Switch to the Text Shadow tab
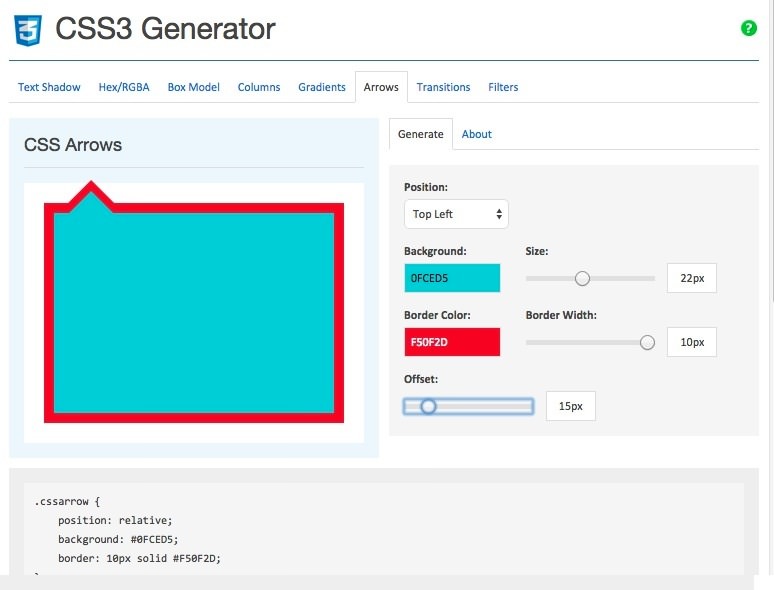Viewport: 774px width, 590px height. (x=49, y=87)
